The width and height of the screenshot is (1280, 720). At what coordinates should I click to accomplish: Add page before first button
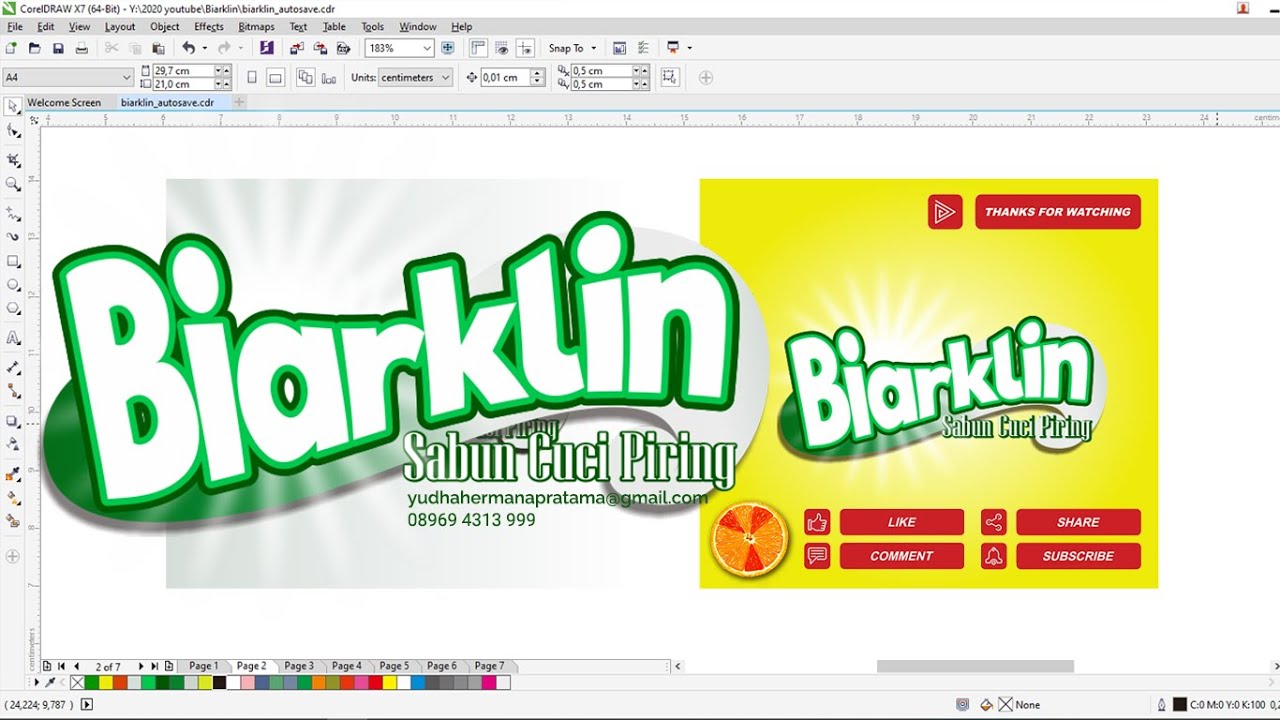tap(47, 666)
